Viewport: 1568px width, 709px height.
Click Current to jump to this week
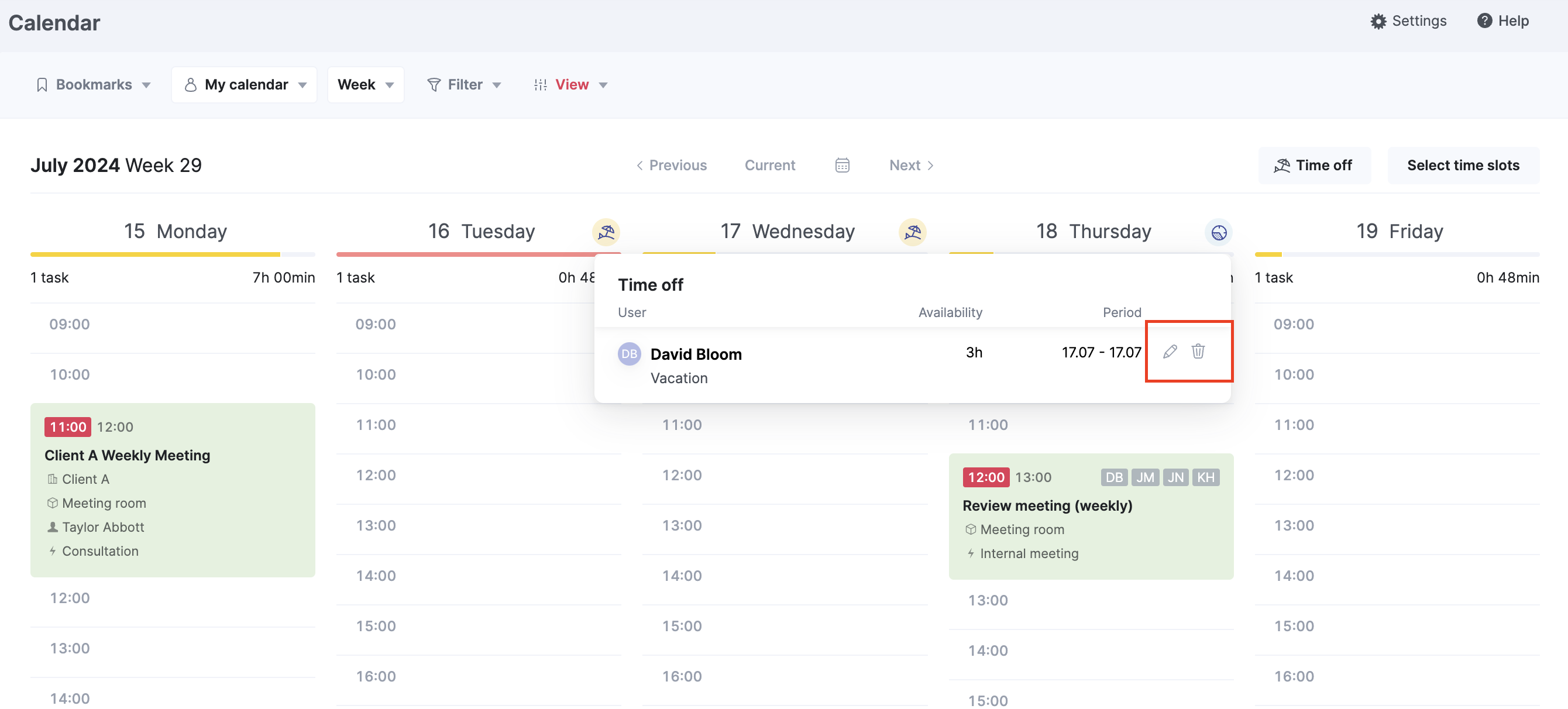click(x=769, y=165)
